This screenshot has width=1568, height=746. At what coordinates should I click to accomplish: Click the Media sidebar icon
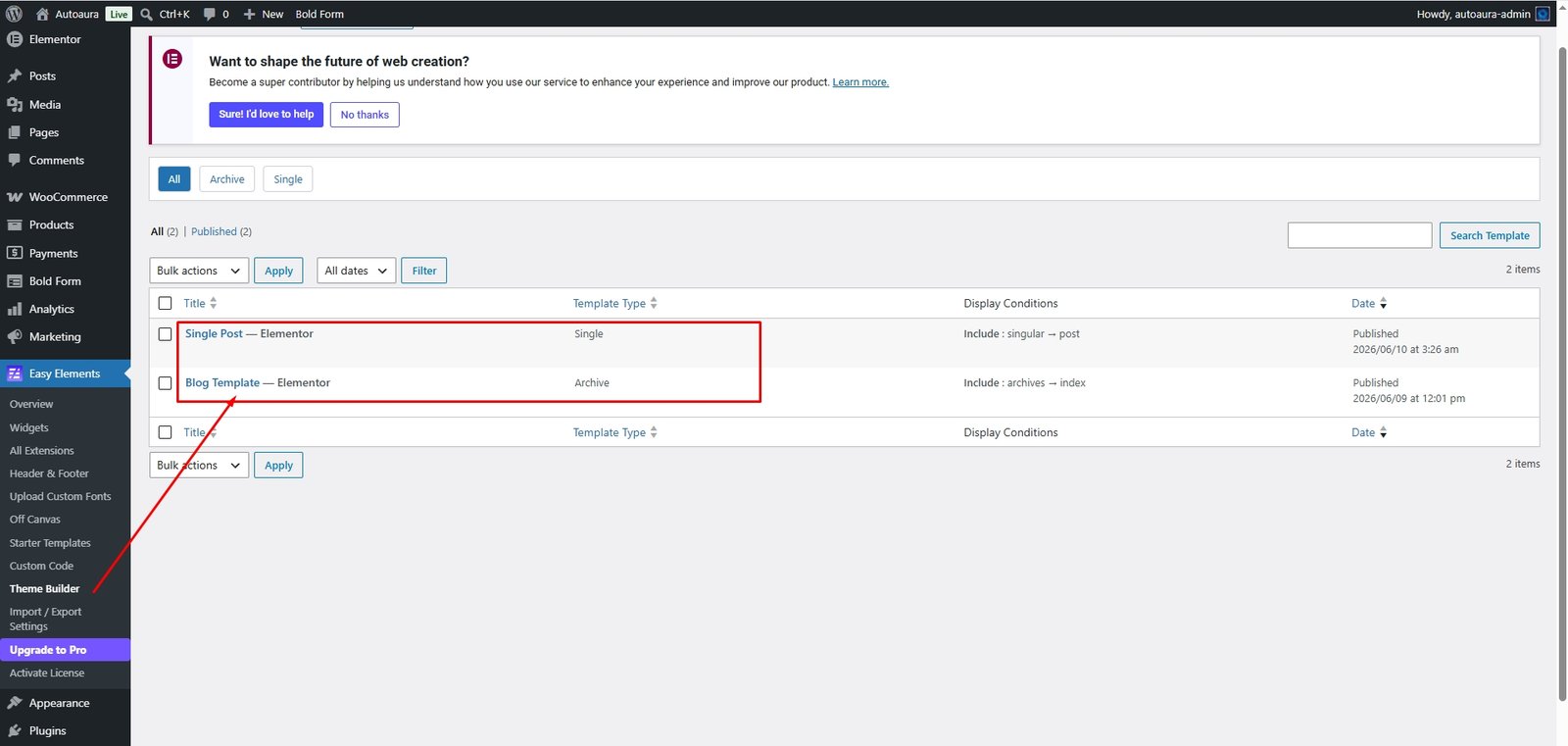(x=14, y=104)
